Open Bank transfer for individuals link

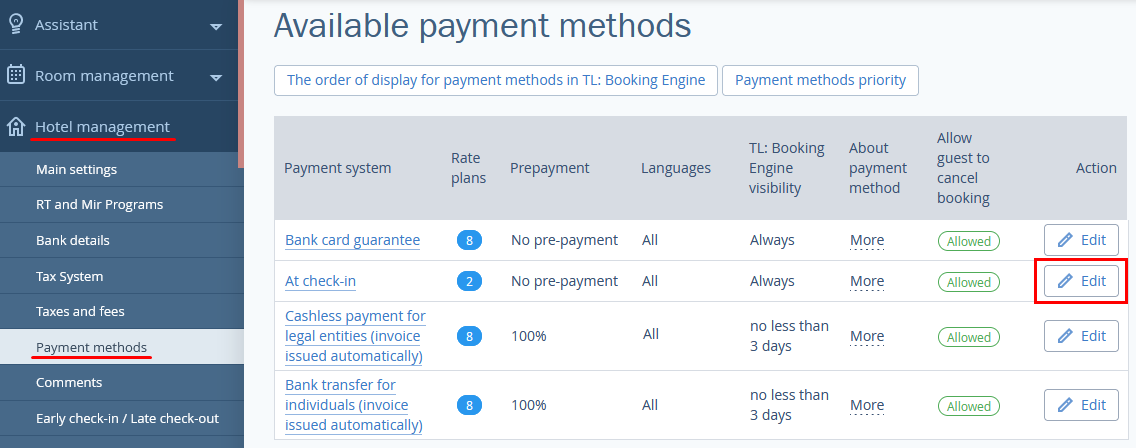[354, 405]
